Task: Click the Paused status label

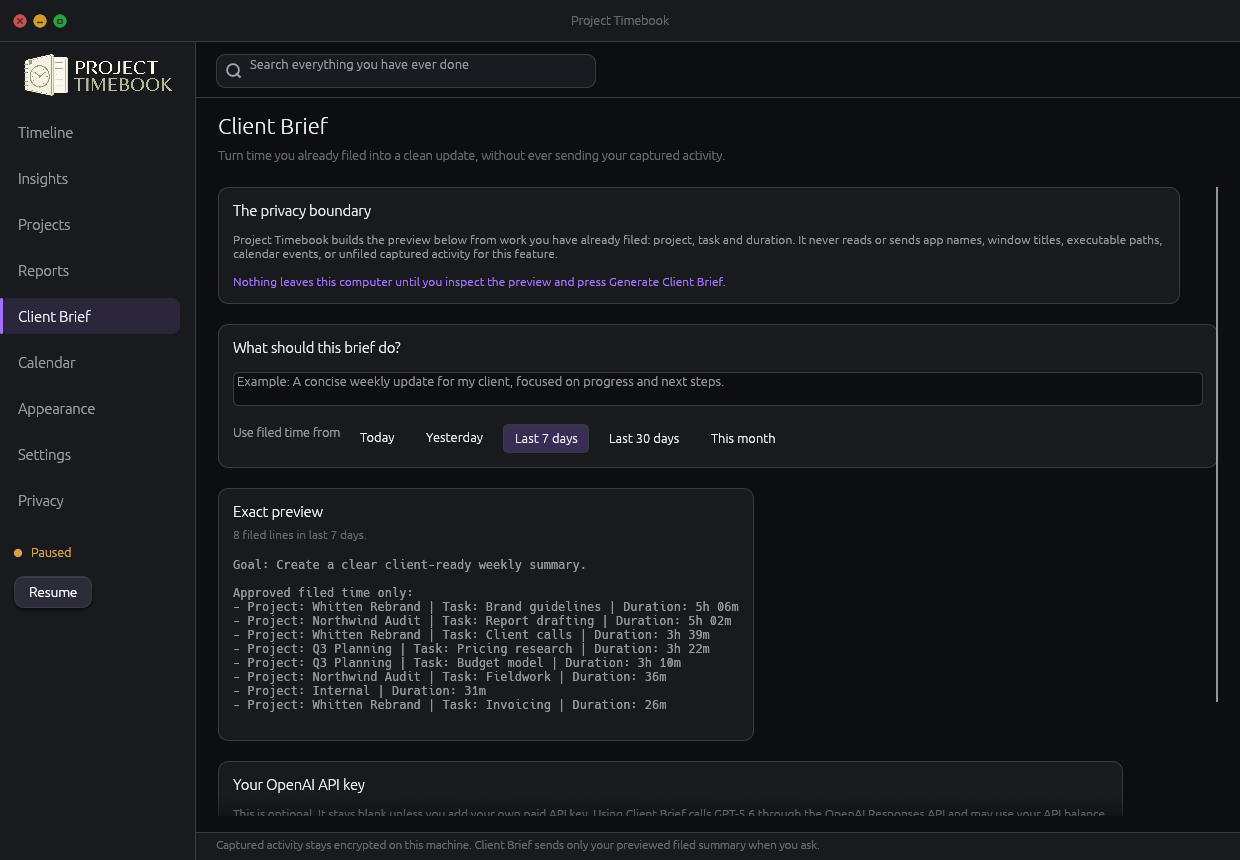Action: [x=51, y=553]
